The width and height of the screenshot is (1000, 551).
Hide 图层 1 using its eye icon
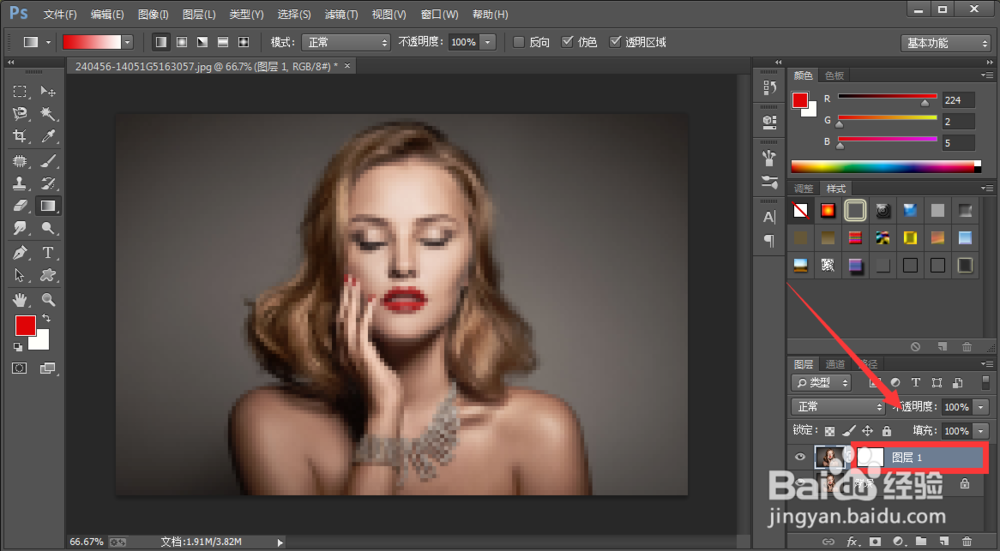pyautogui.click(x=799, y=457)
